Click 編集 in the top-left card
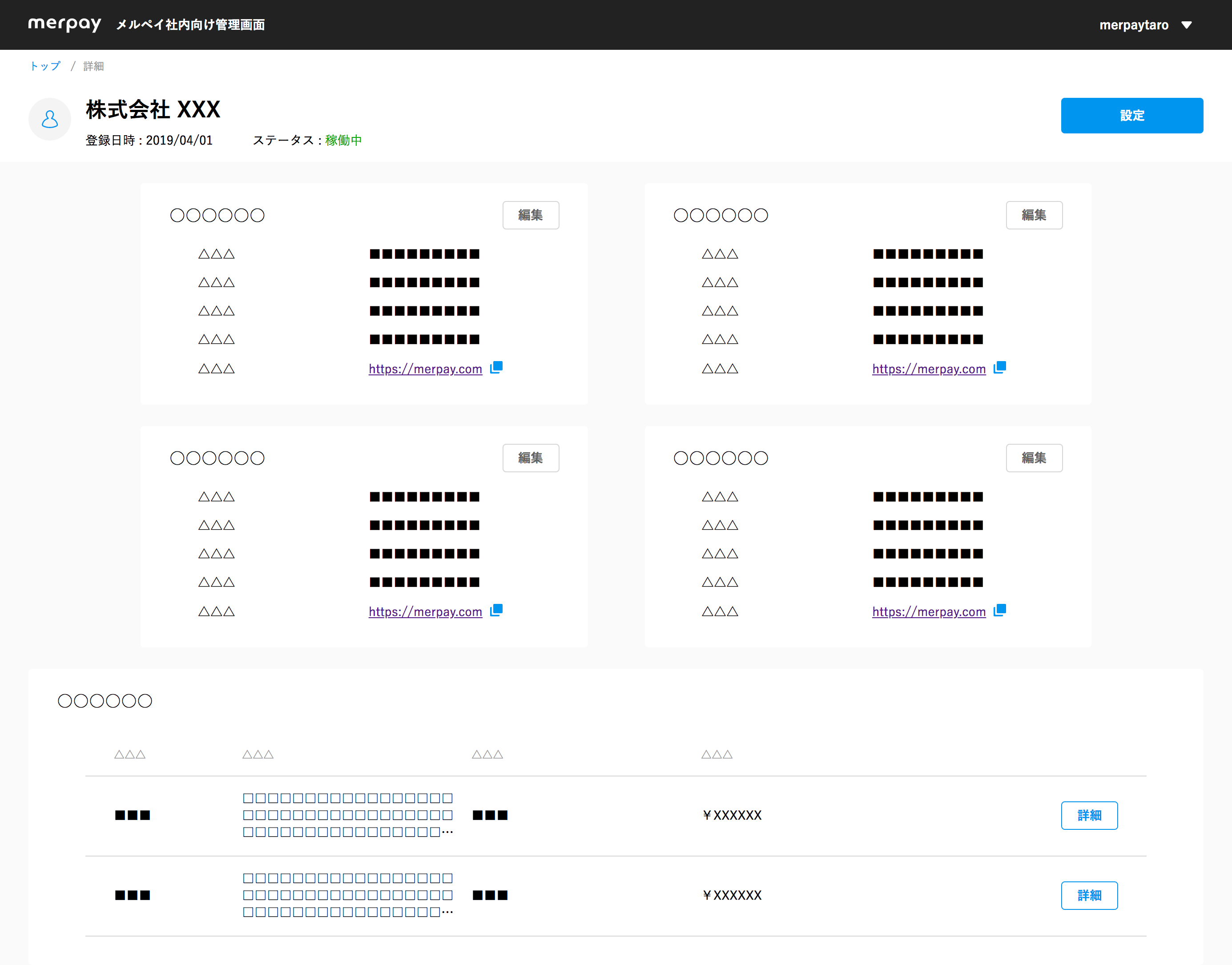This screenshot has width=1232, height=965. 531,215
